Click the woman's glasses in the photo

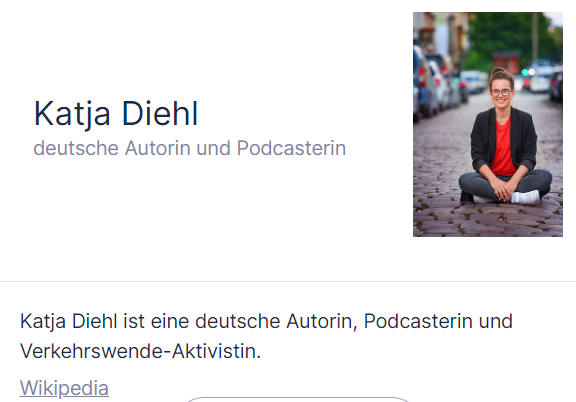coord(501,92)
